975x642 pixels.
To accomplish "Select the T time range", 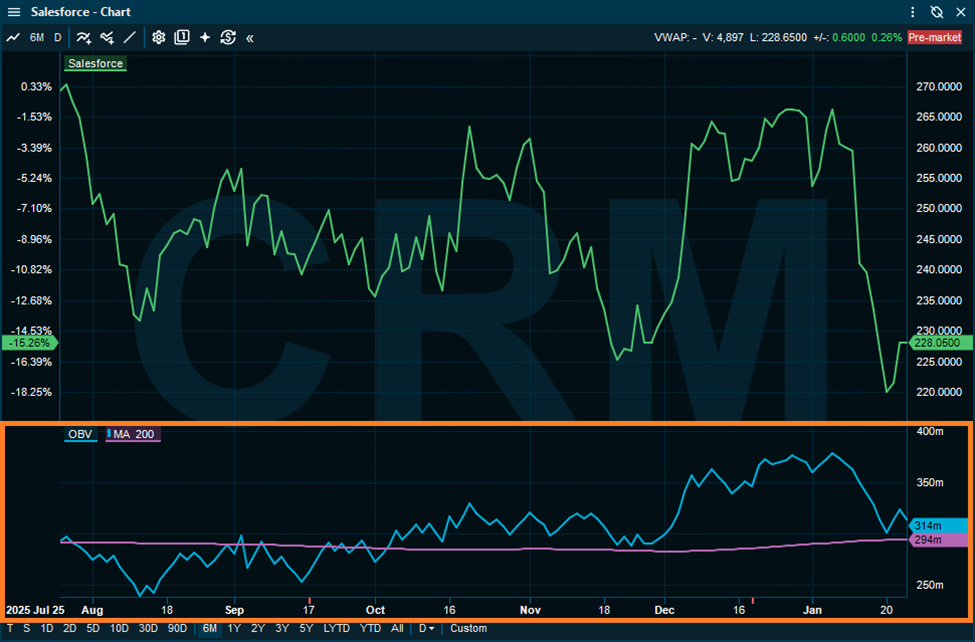I will (10, 628).
